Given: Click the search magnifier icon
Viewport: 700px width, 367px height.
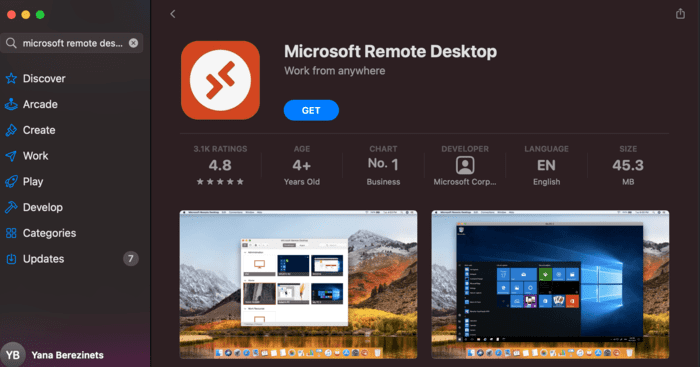Looking at the screenshot, I should click(x=11, y=43).
